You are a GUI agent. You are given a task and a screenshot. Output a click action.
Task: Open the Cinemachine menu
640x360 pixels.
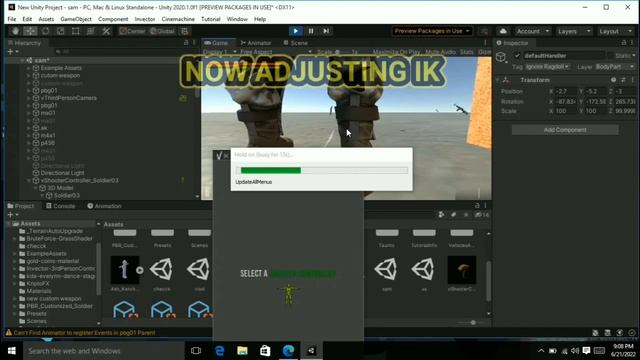(x=178, y=19)
